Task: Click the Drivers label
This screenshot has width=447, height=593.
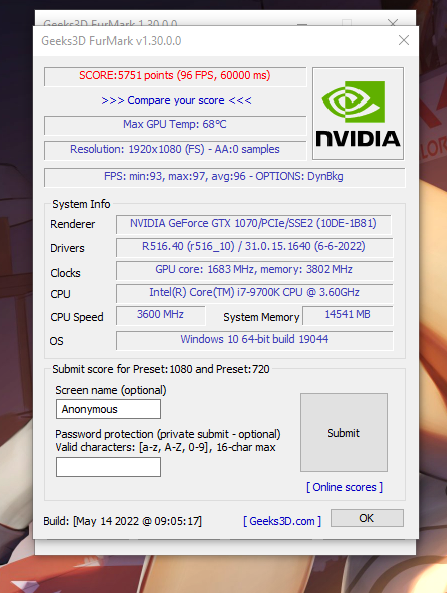Action: tap(67, 248)
